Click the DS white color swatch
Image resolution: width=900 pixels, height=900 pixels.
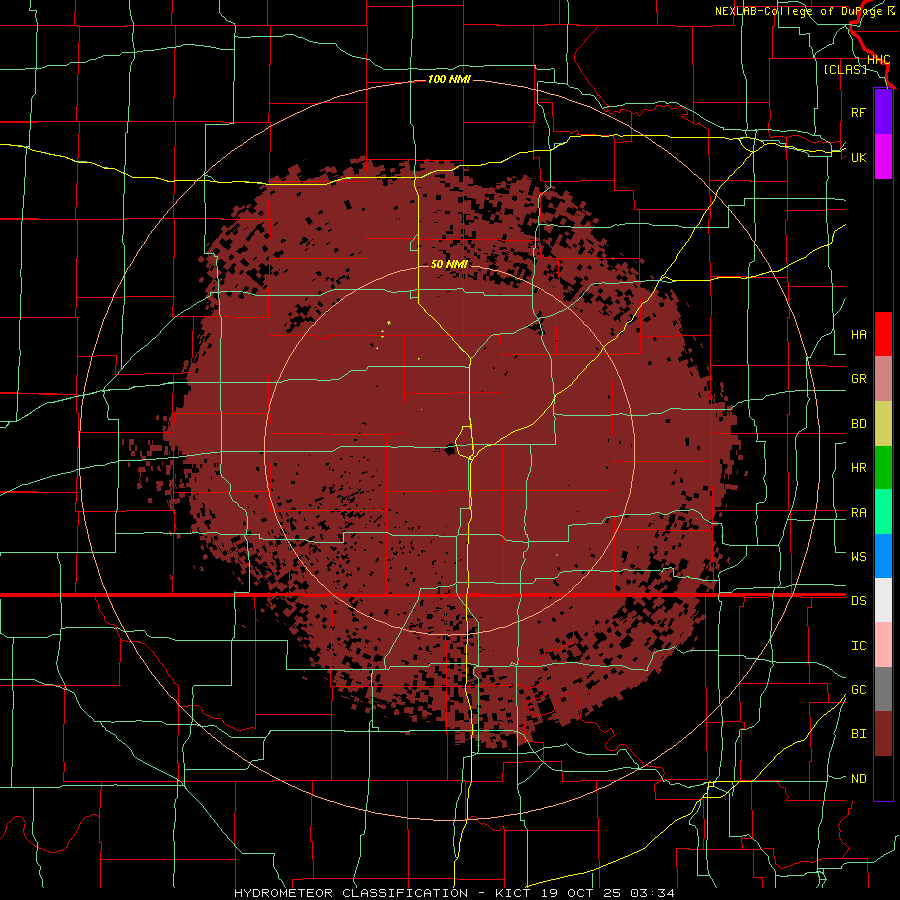883,600
